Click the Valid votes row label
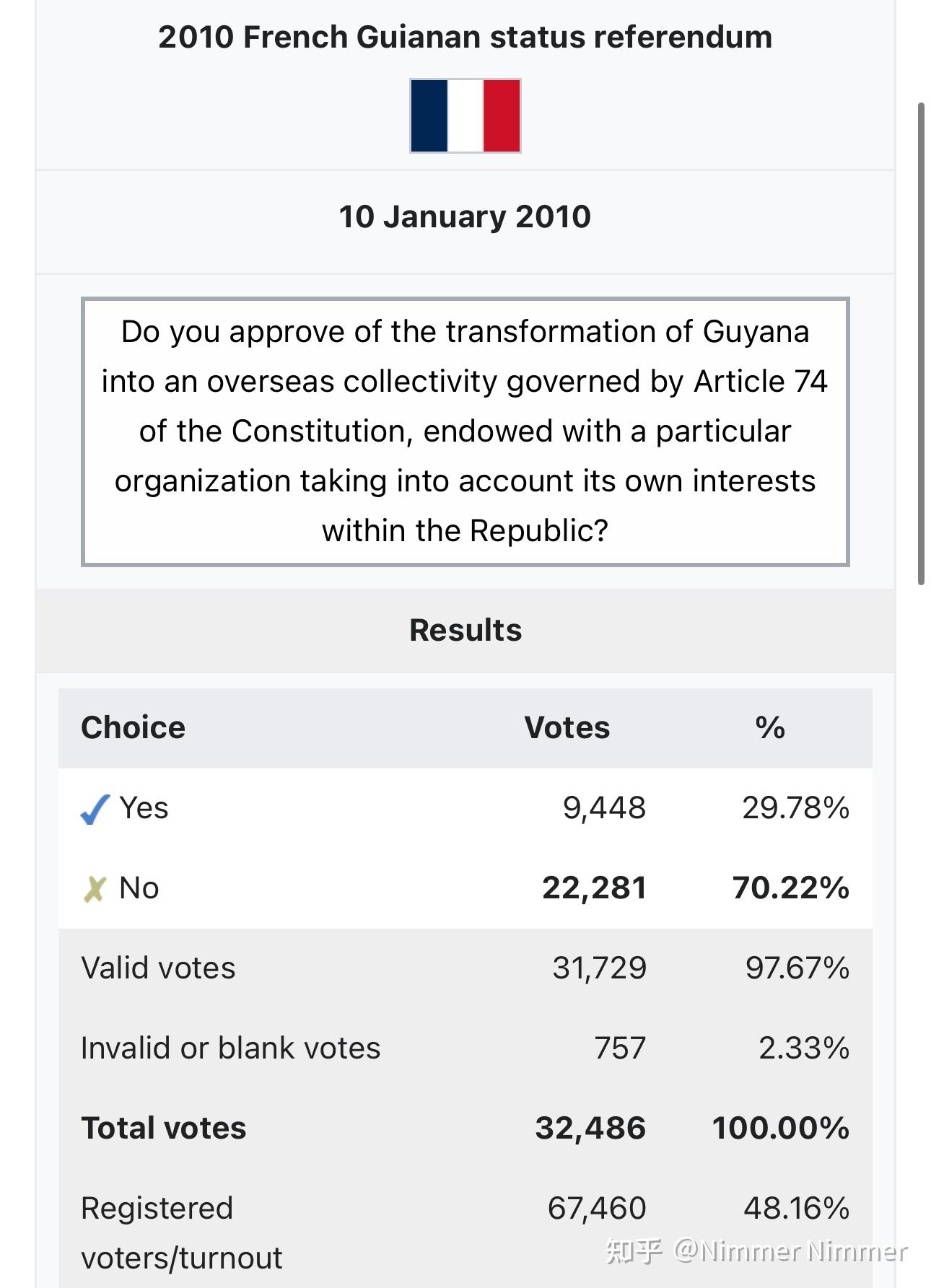This screenshot has height=1288, width=931. 159,968
